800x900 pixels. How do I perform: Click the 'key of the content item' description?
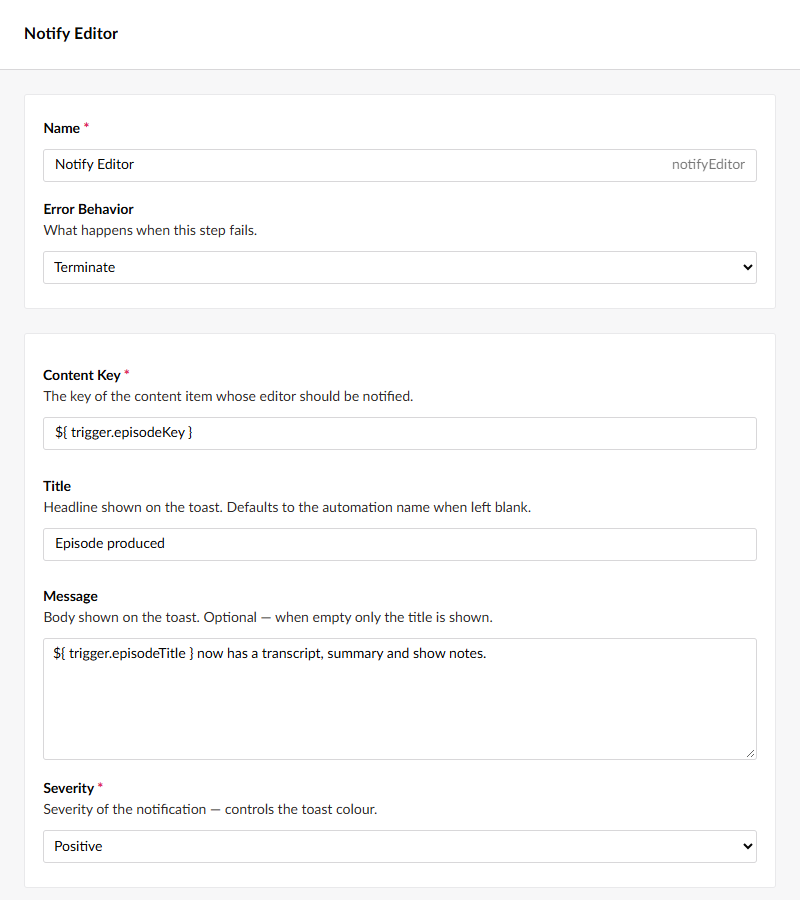228,397
